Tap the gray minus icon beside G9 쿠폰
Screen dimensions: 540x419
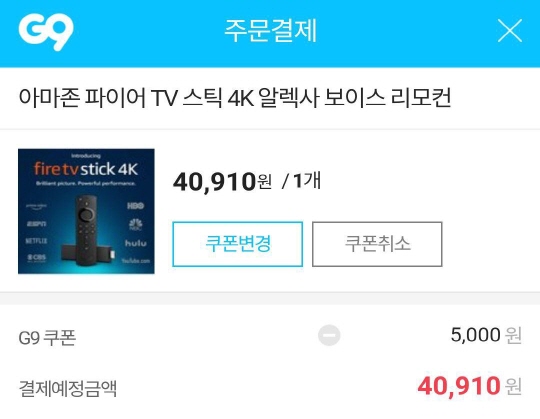pos(329,335)
